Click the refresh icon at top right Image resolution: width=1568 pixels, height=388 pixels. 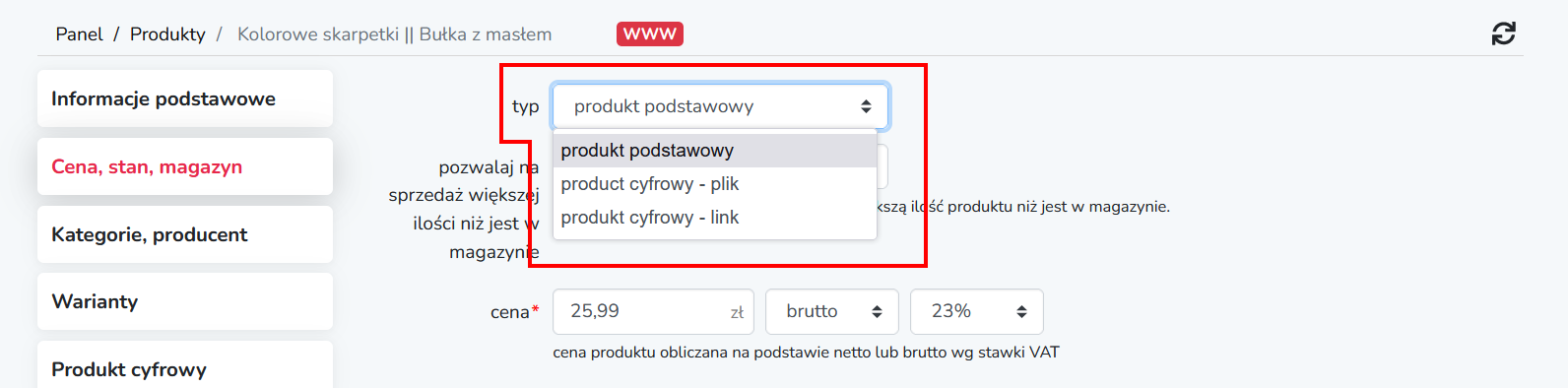(x=1503, y=33)
